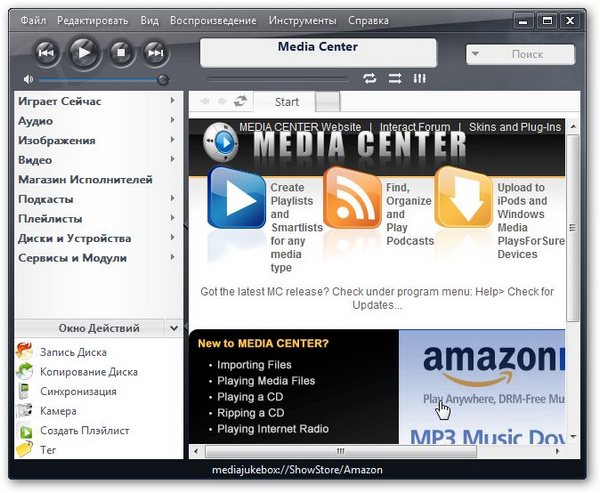This screenshot has height=493, width=600.
Task: Click the Запись Диска burn icon
Action: 25,352
